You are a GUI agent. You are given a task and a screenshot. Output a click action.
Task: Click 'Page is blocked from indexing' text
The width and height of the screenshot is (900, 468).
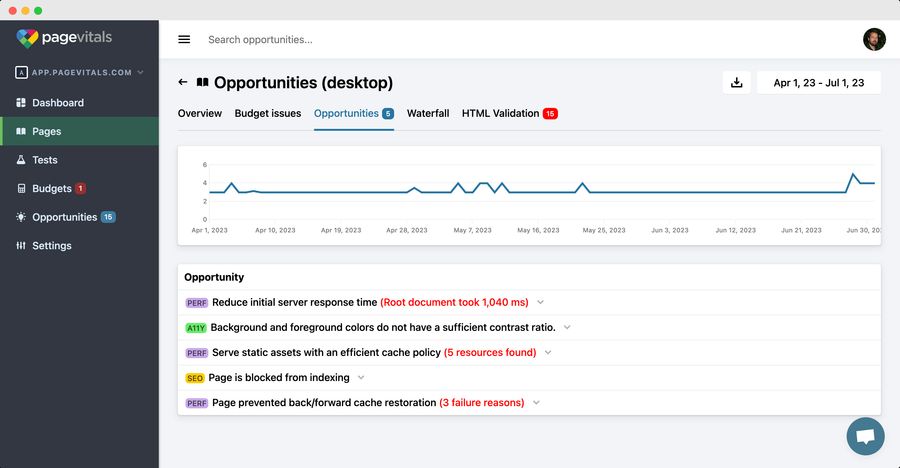(279, 377)
